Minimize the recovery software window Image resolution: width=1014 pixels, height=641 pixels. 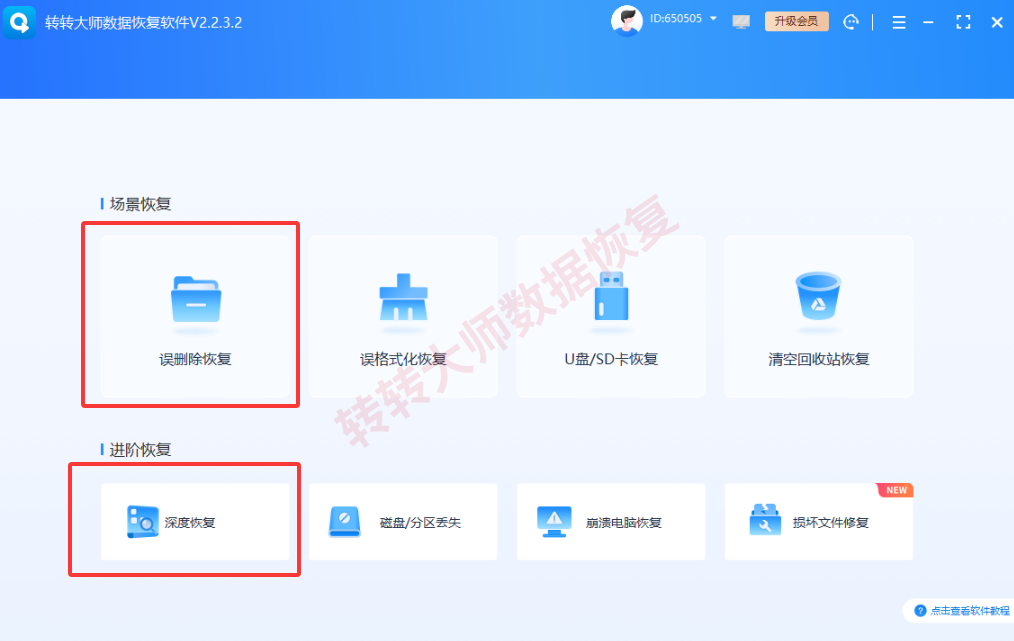(x=929, y=23)
